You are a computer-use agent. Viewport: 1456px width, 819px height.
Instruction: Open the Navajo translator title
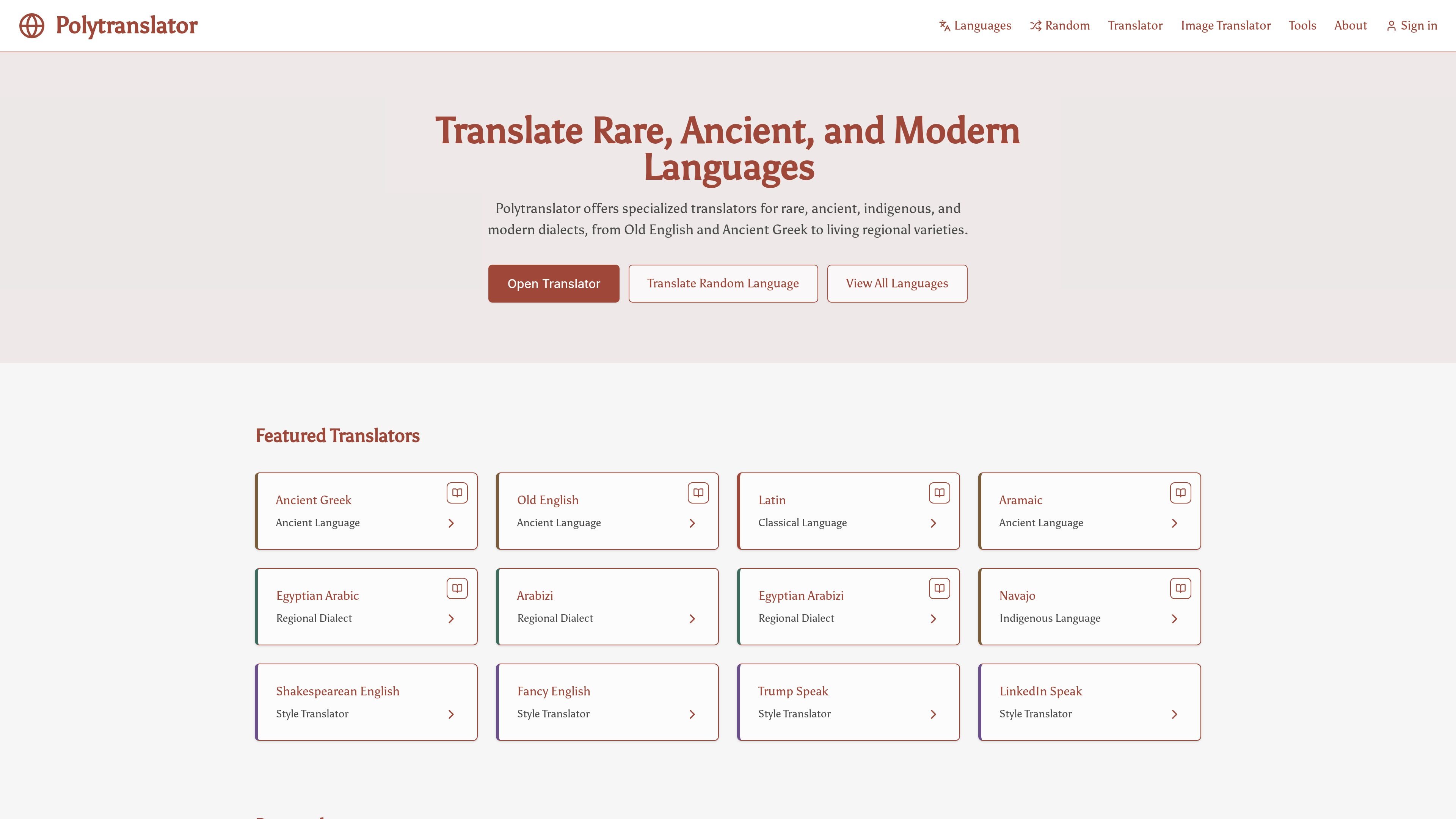click(x=1017, y=596)
